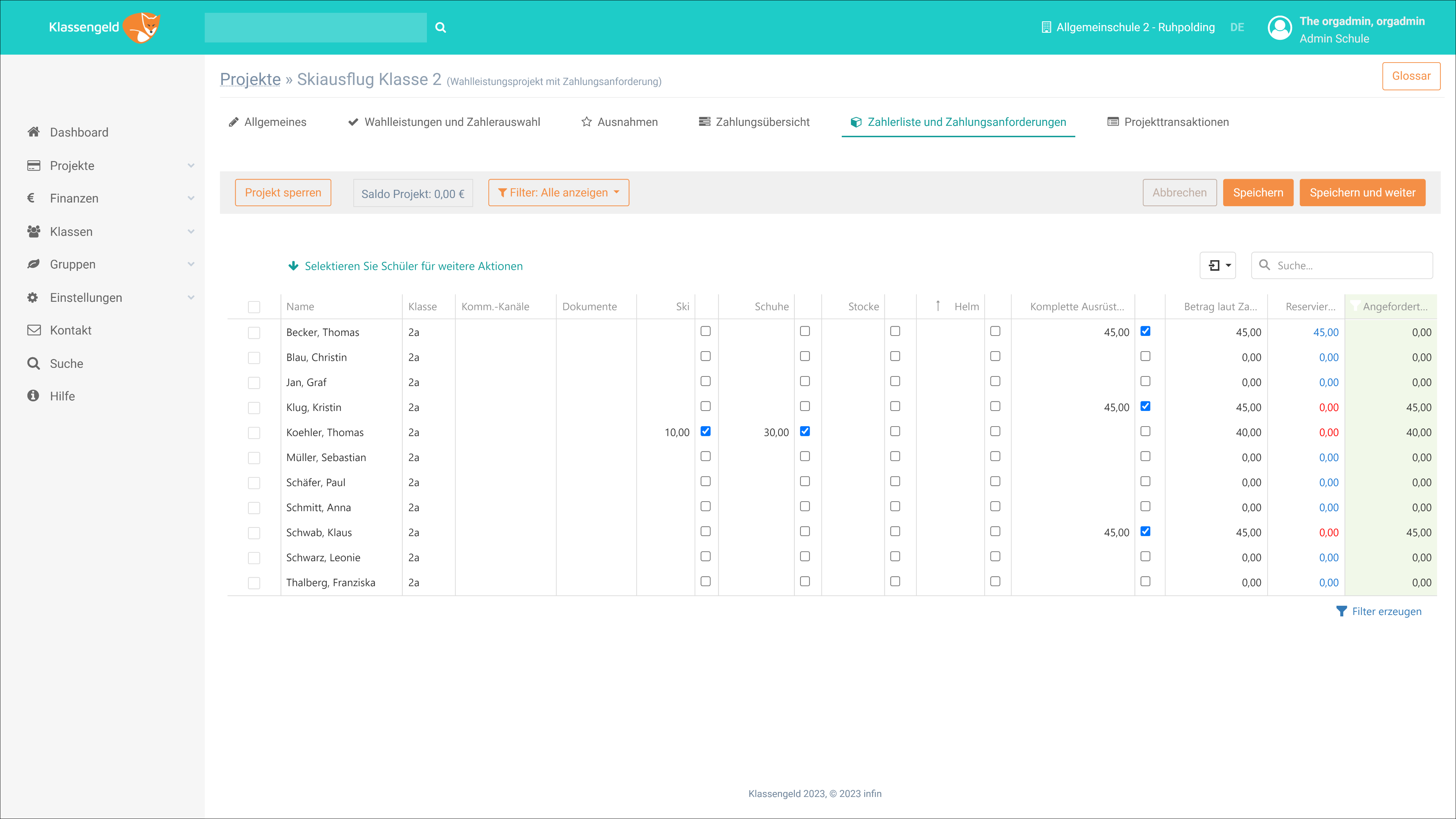Image resolution: width=1456 pixels, height=819 pixels.
Task: Switch to the Ausnahmen tab
Action: coord(620,122)
